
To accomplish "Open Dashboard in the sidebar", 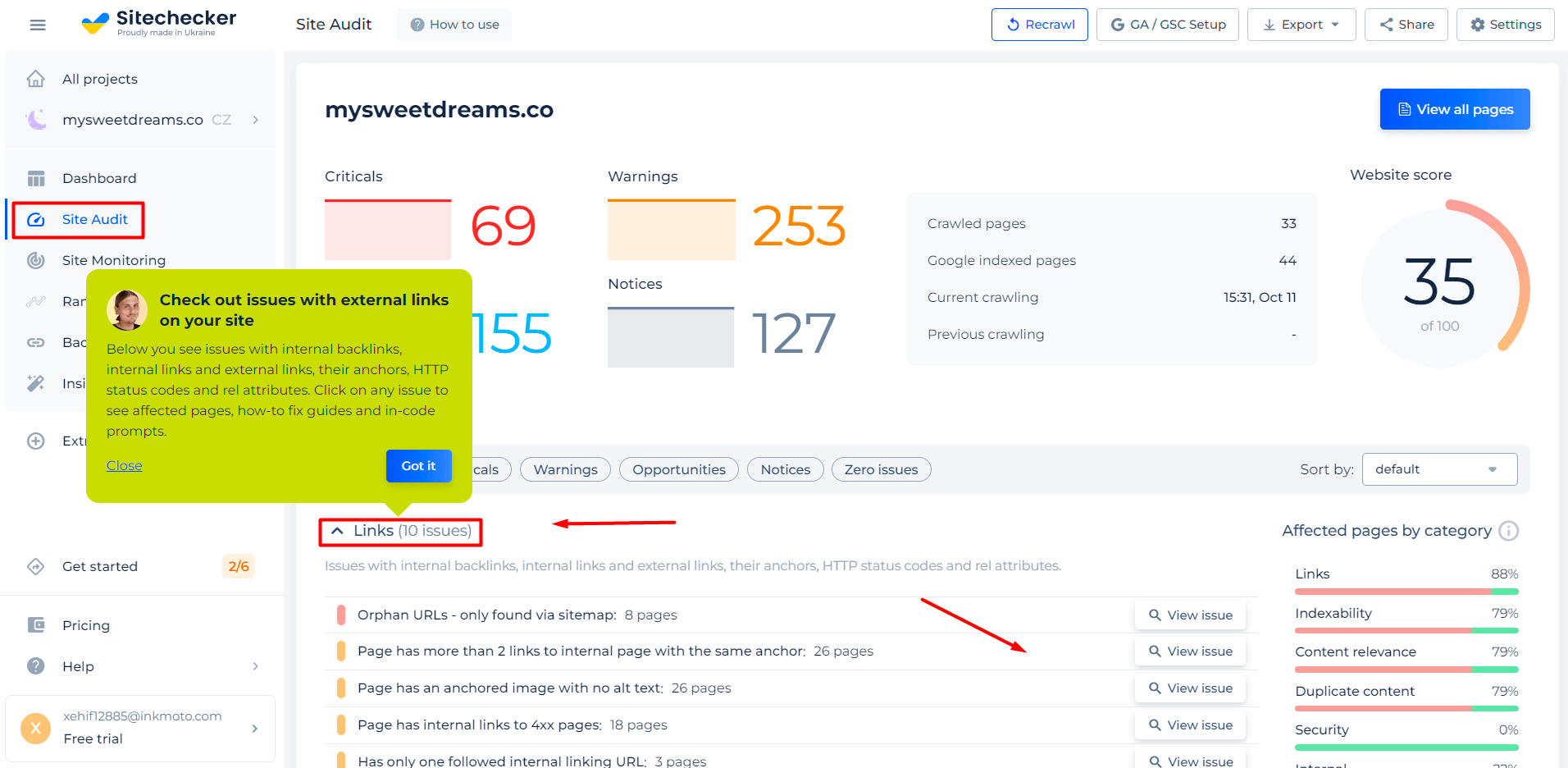I will [x=99, y=178].
